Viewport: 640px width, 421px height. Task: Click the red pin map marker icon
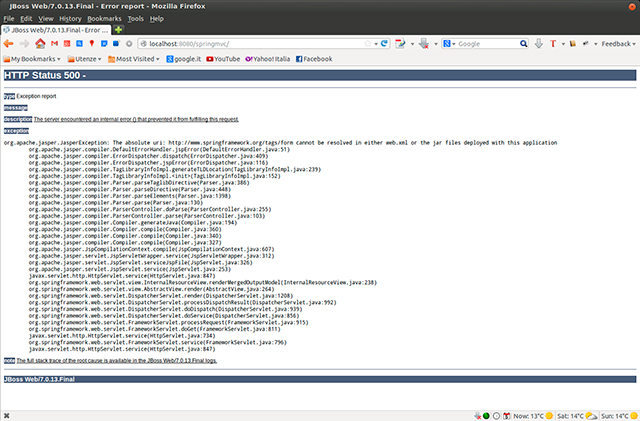(92, 43)
